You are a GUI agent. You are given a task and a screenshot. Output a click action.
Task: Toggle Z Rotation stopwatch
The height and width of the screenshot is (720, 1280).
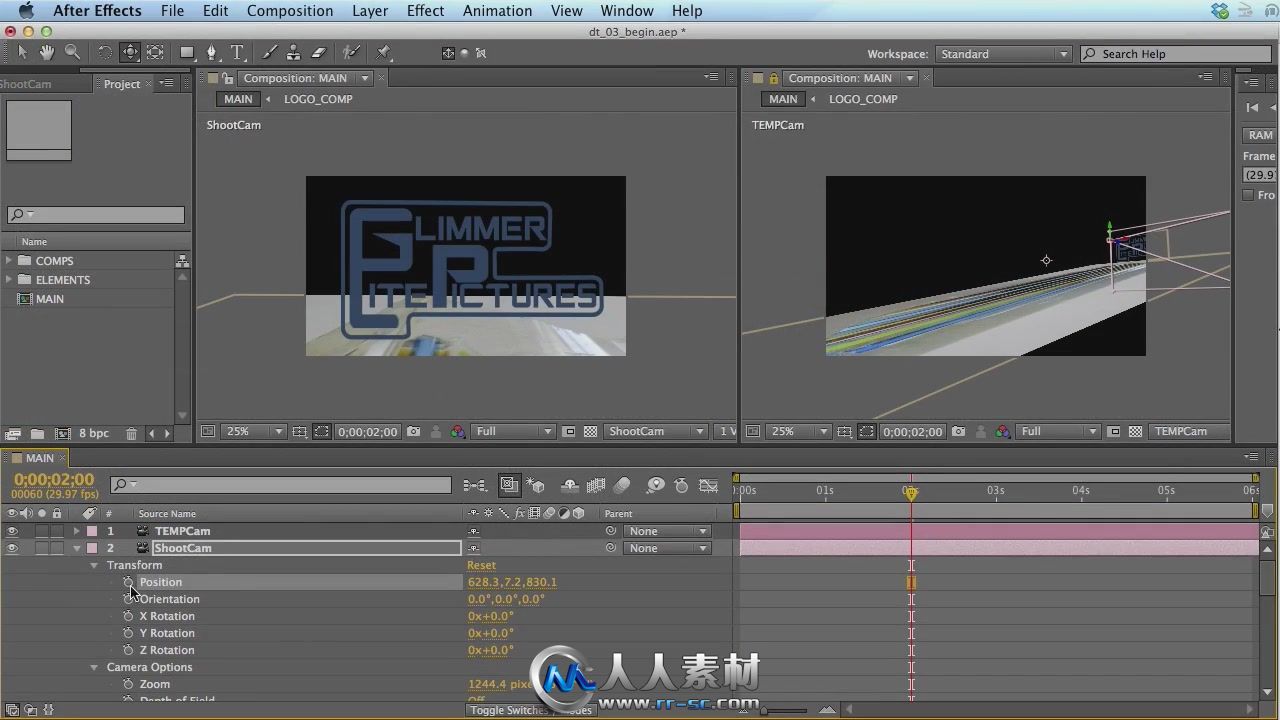(128, 650)
